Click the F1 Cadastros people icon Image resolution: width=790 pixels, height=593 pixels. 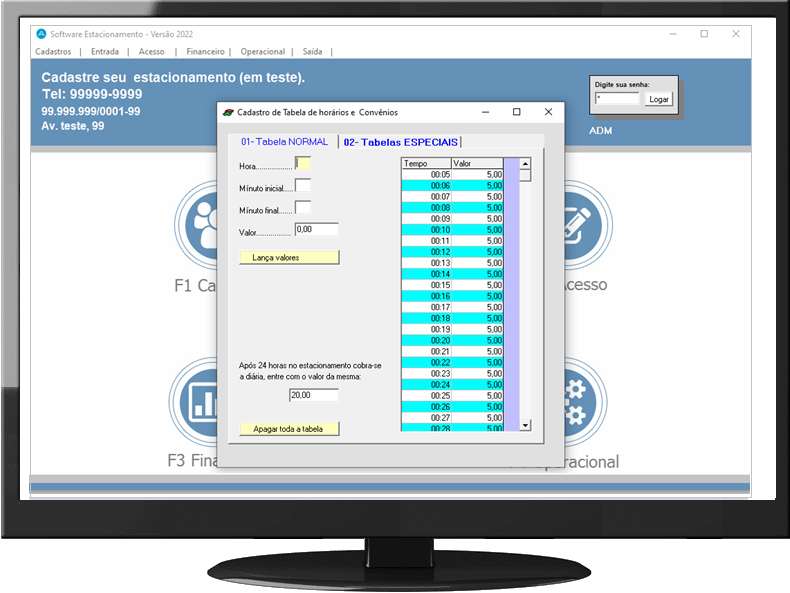click(x=199, y=220)
